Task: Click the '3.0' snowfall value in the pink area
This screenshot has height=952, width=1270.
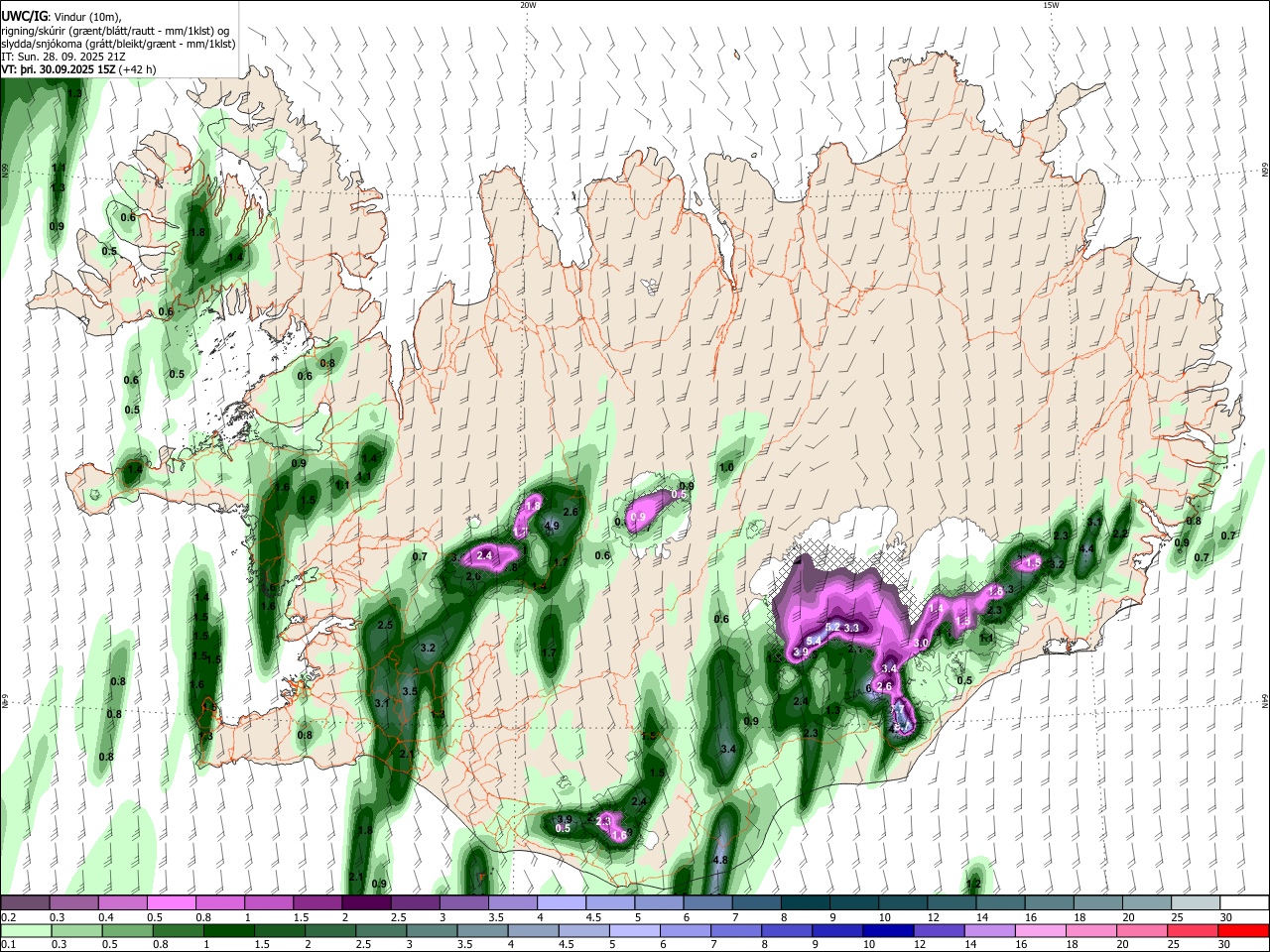Action: [x=920, y=644]
